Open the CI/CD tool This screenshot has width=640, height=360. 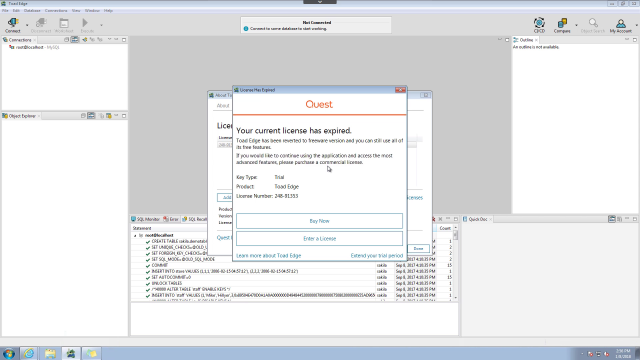pos(539,25)
